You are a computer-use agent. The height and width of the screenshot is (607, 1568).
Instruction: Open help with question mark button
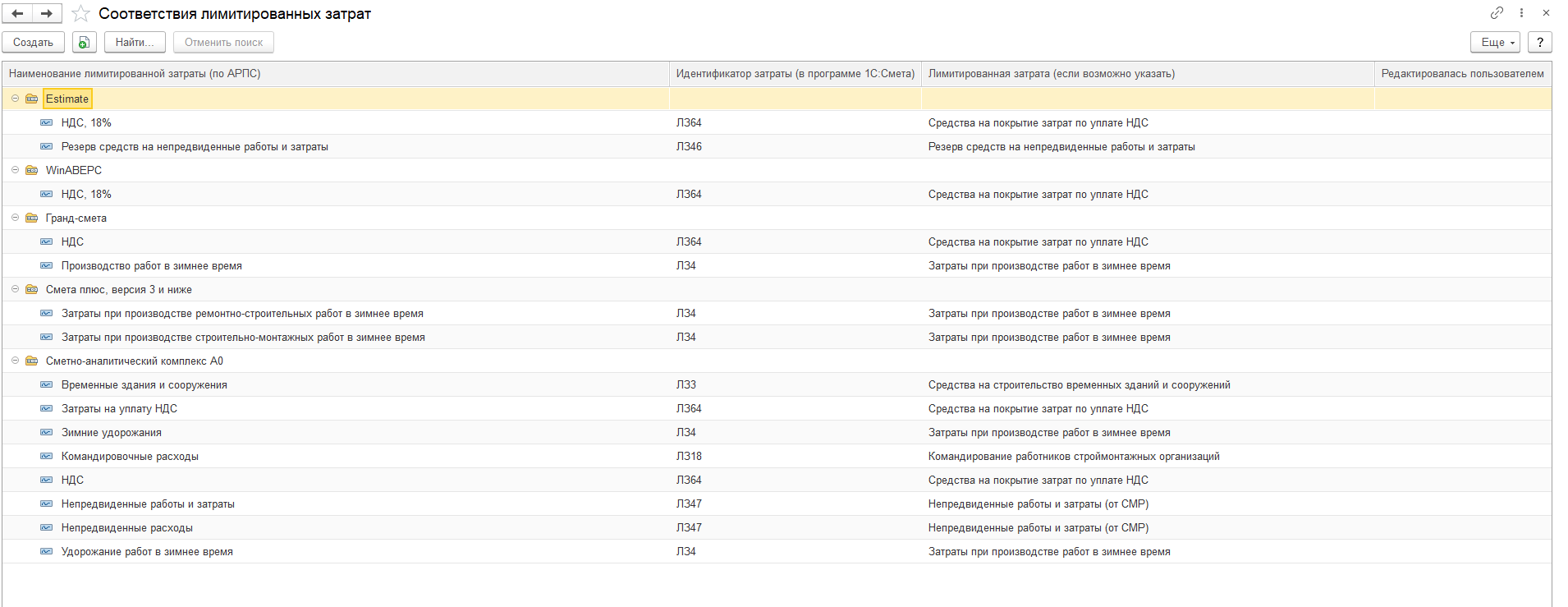pos(1540,43)
